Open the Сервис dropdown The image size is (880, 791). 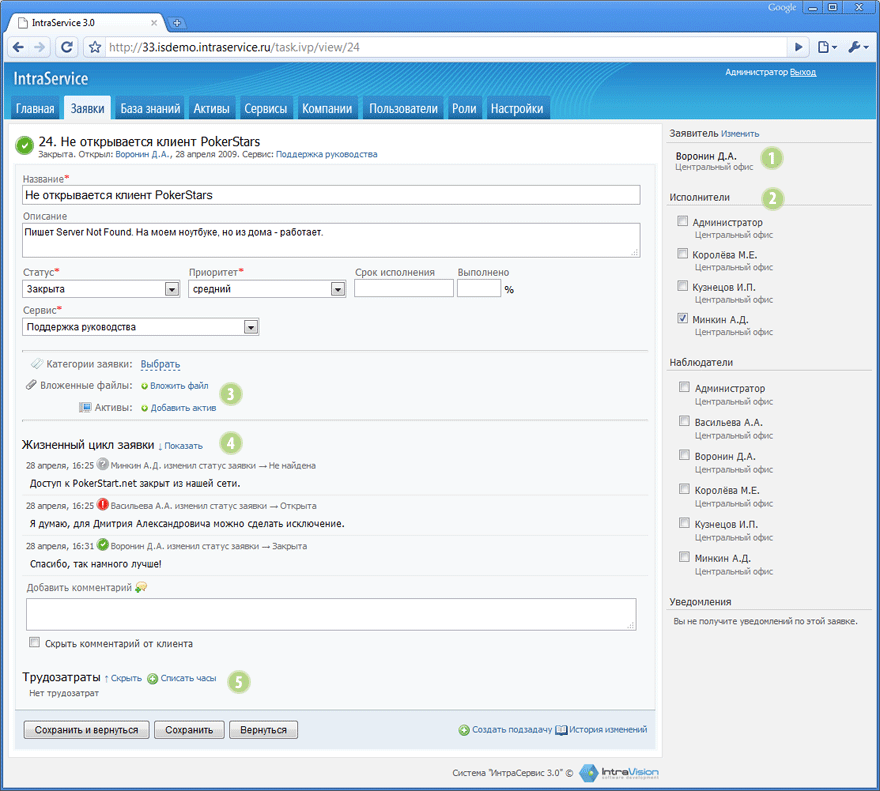(x=140, y=327)
